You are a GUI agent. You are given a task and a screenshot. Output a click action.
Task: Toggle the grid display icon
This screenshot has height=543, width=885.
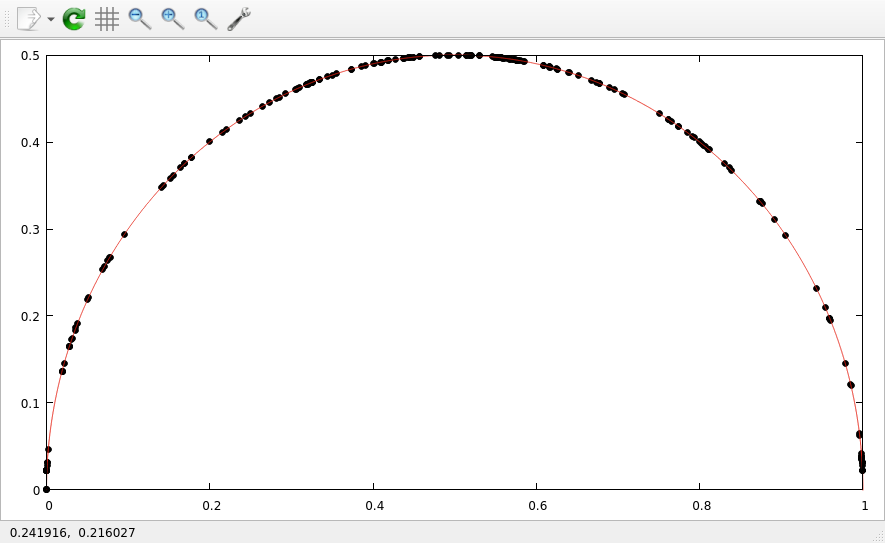pos(107,19)
